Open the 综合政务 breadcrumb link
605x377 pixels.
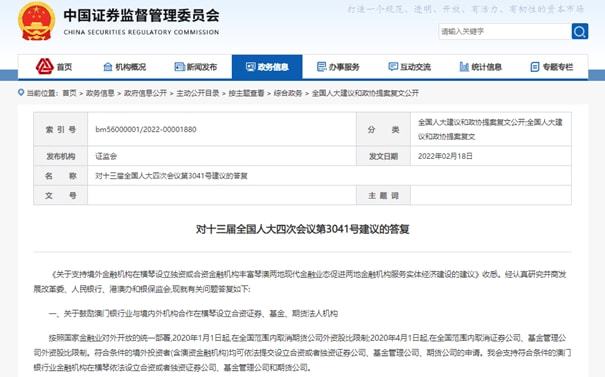tap(288, 93)
